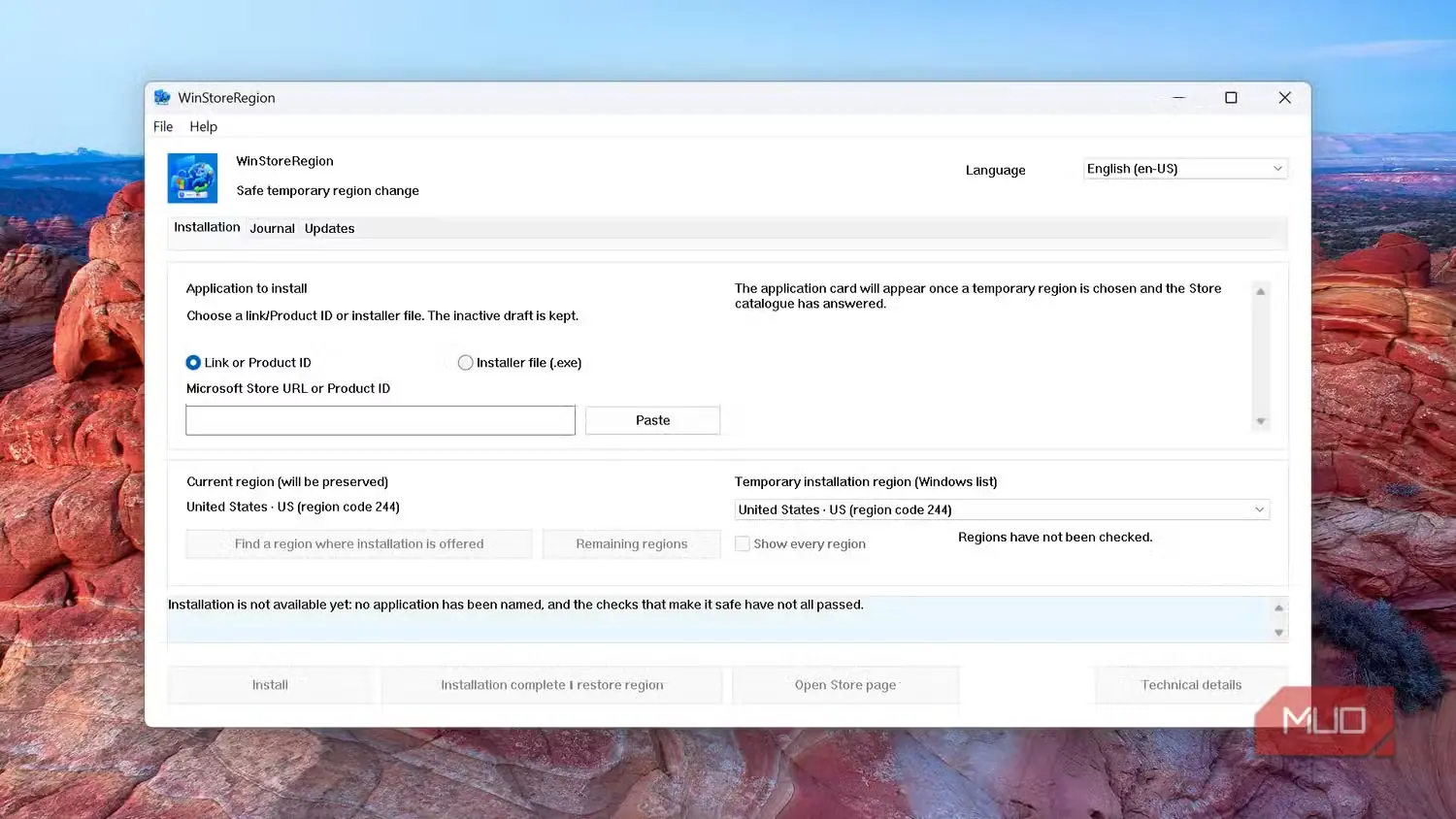Image resolution: width=1456 pixels, height=819 pixels.
Task: Click the Remaining regions button
Action: (632, 544)
